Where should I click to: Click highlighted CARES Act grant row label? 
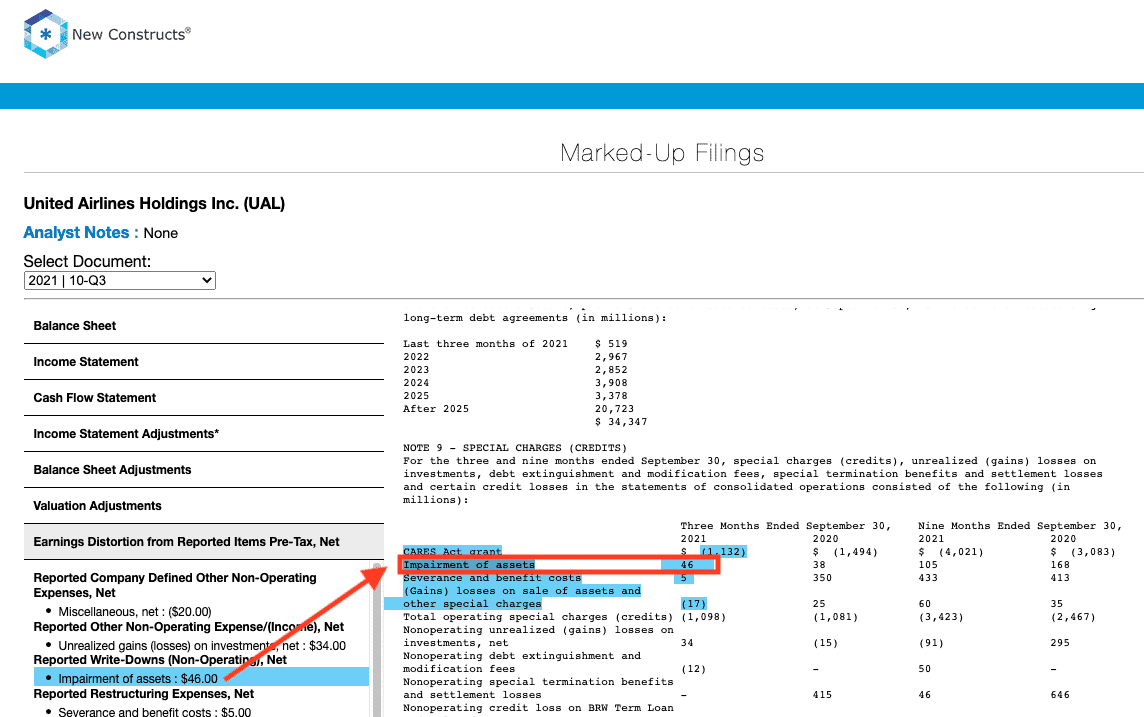452,551
